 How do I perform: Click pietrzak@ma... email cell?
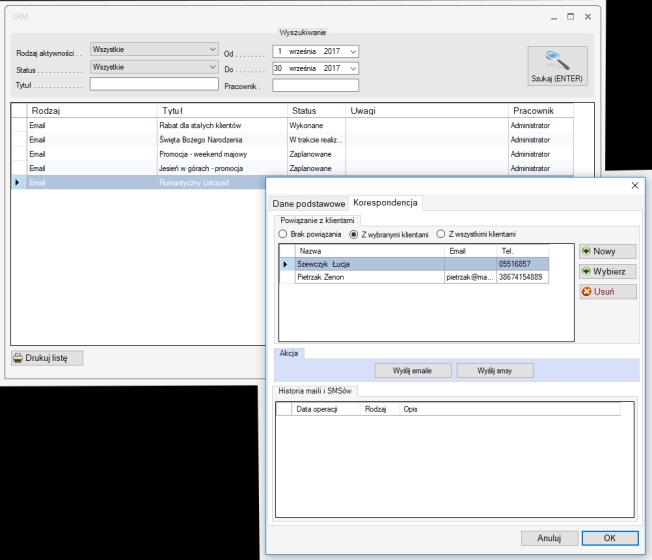[470, 277]
